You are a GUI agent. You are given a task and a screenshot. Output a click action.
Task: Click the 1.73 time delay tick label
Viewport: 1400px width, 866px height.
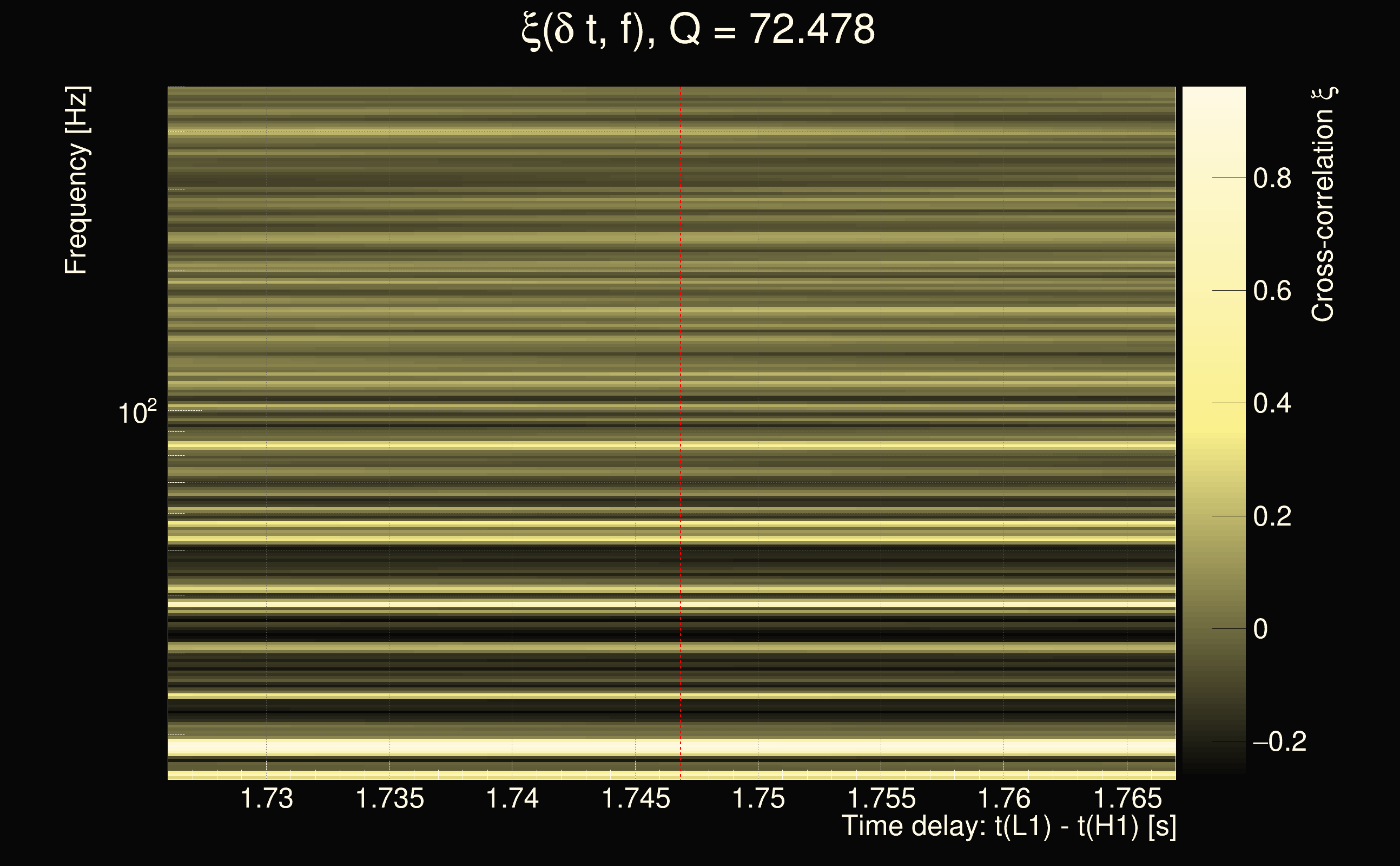click(267, 798)
